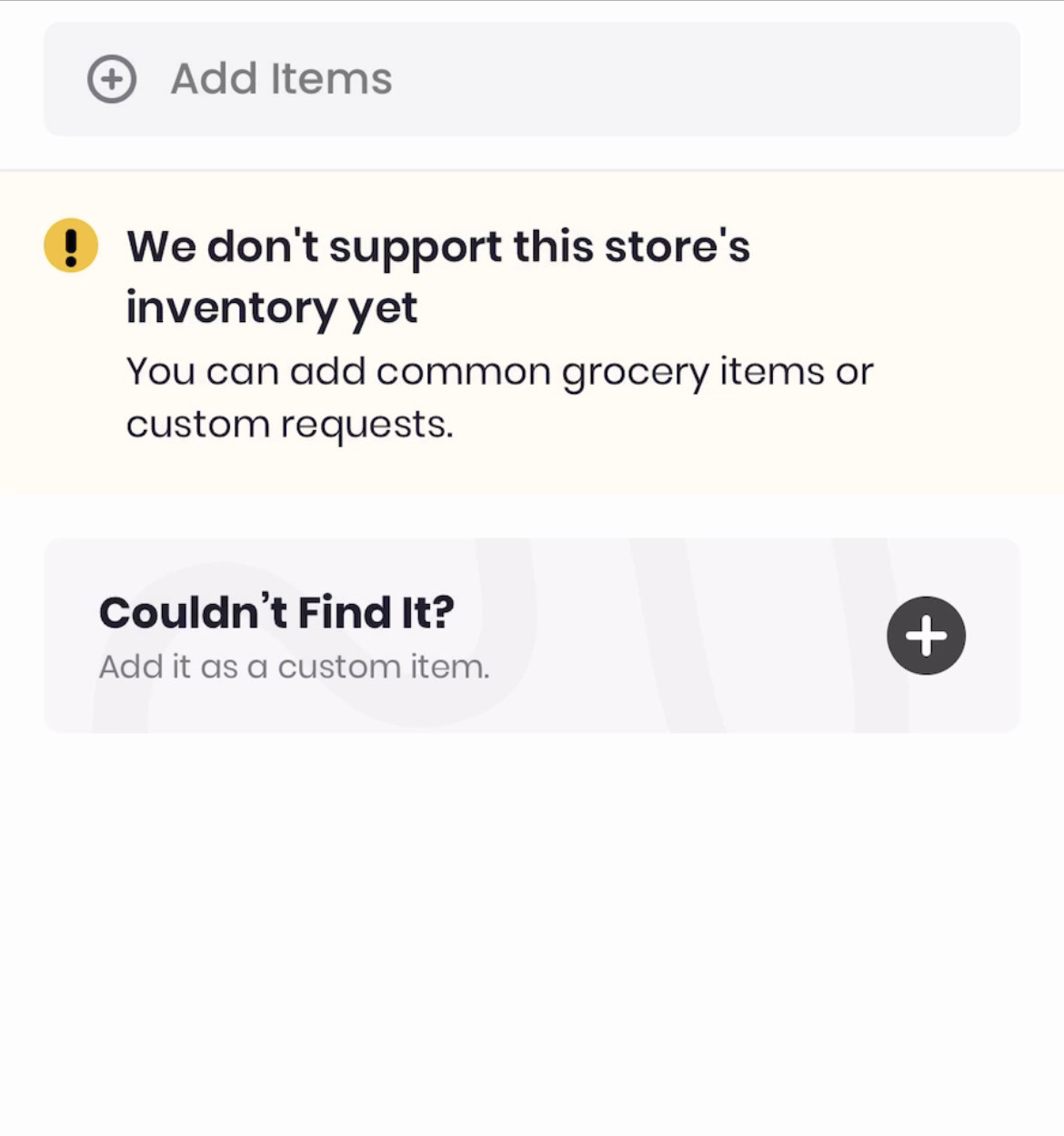The height and width of the screenshot is (1136, 1064).
Task: Click the circled plus icon beside Add Items
Action: tap(112, 79)
